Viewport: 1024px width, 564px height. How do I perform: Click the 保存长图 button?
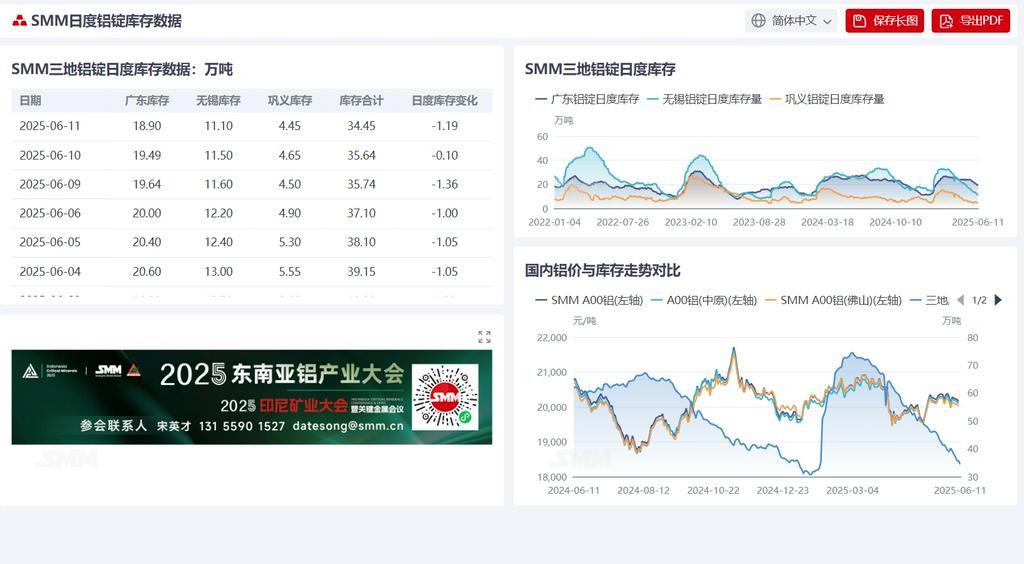[x=884, y=21]
